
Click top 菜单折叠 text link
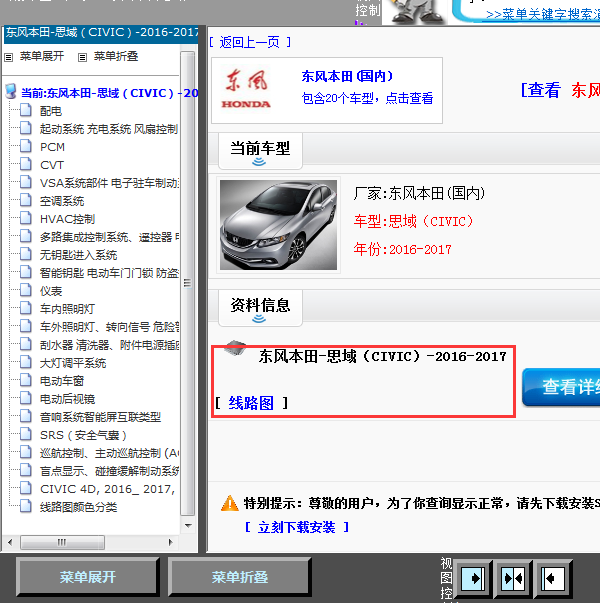tap(116, 57)
